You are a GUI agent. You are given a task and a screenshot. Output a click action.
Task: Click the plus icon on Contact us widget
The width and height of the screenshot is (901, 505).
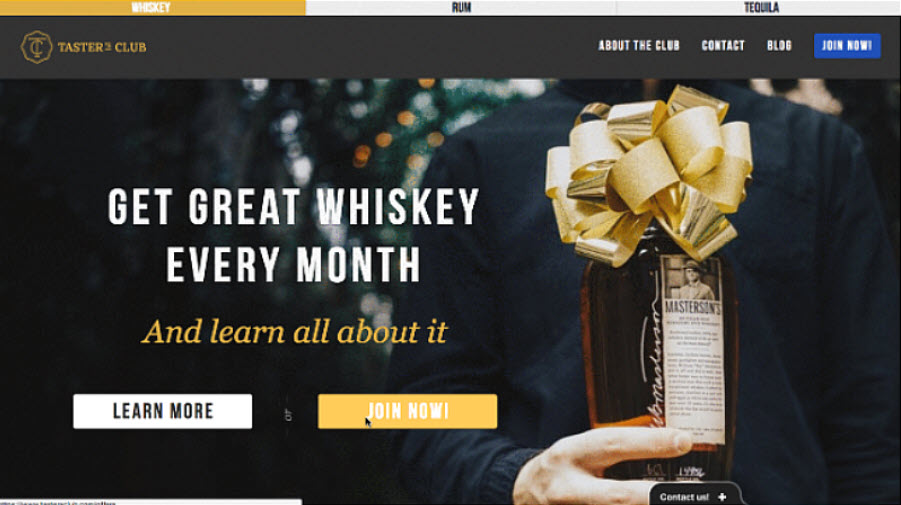pyautogui.click(x=722, y=497)
